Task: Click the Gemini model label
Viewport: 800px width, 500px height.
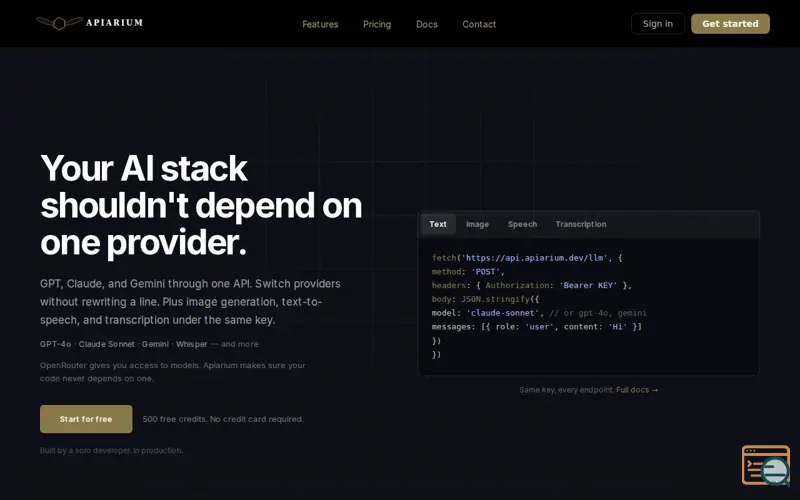Action: pyautogui.click(x=155, y=344)
